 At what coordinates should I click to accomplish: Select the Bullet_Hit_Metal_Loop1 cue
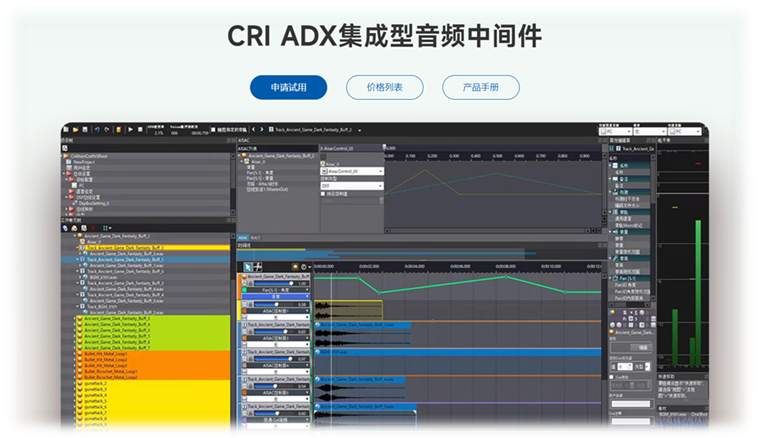pyautogui.click(x=105, y=354)
